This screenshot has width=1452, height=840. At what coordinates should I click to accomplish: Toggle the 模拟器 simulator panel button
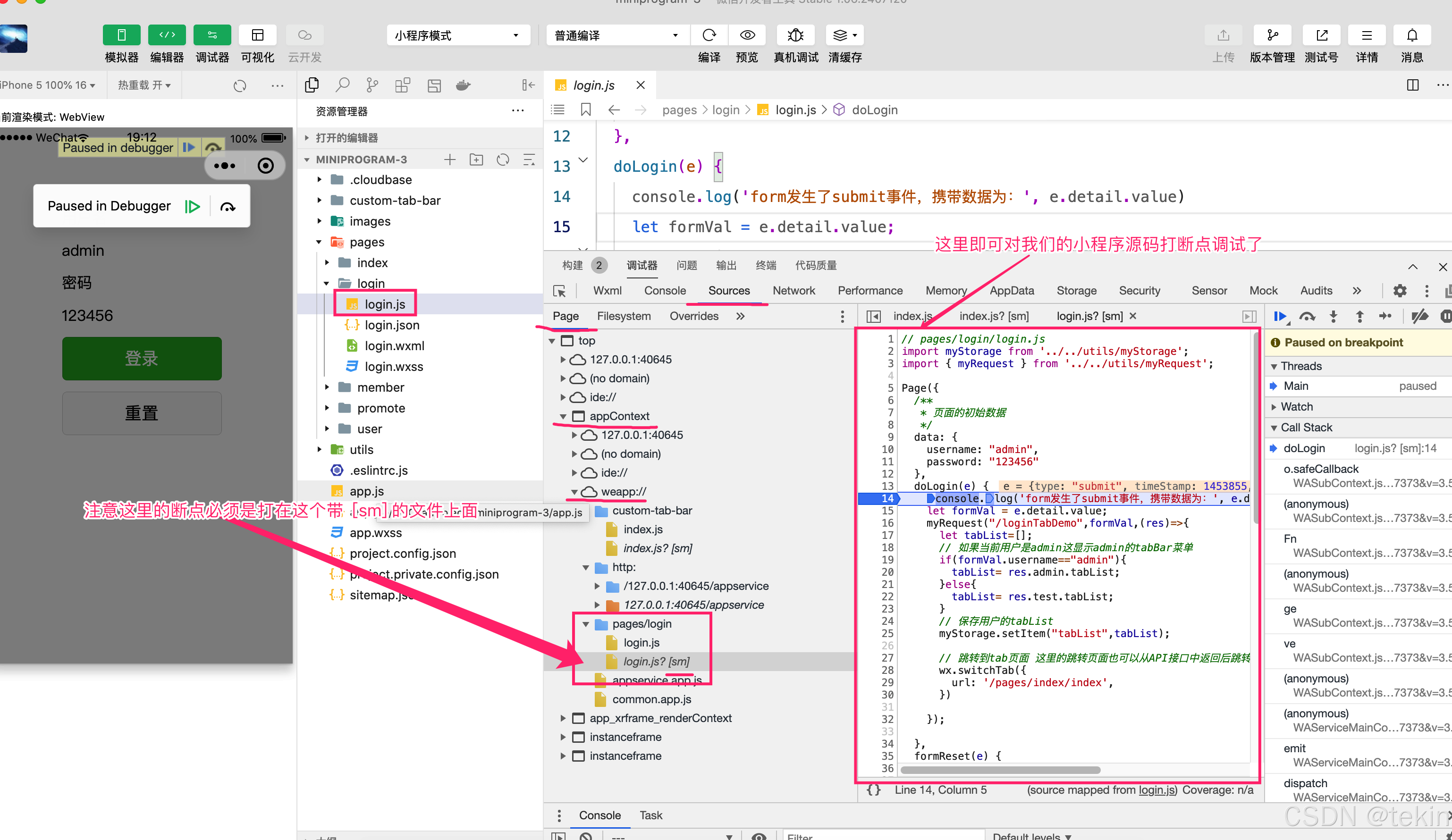tap(122, 35)
